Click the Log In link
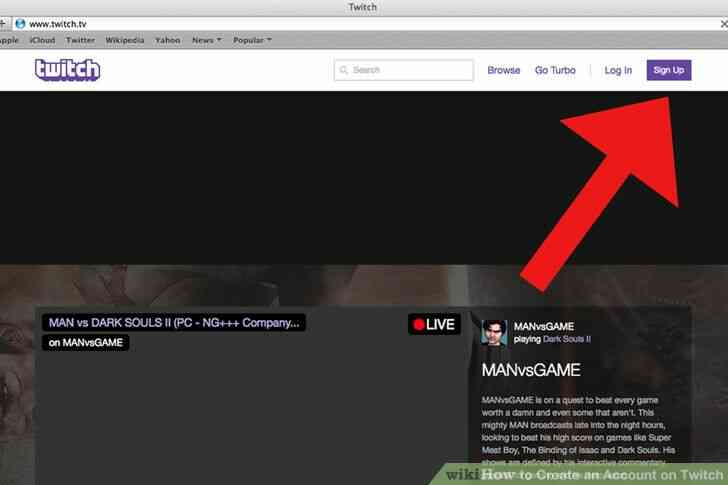728x485 pixels. [618, 70]
